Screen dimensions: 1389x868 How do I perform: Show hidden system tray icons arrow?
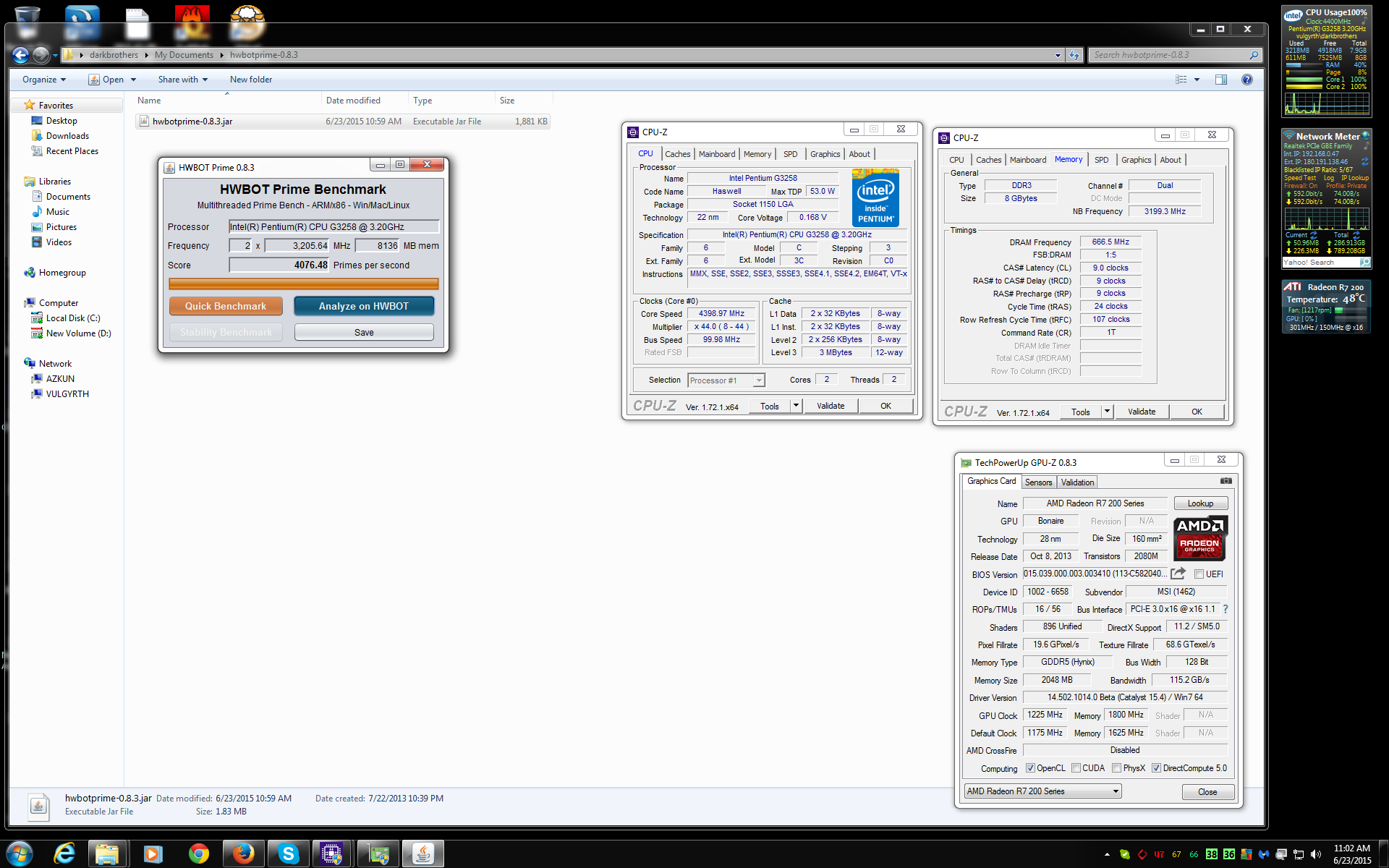point(1107,854)
